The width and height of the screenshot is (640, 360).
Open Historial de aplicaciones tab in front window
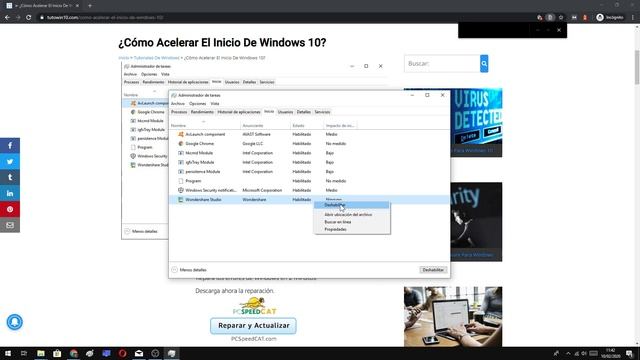point(239,112)
